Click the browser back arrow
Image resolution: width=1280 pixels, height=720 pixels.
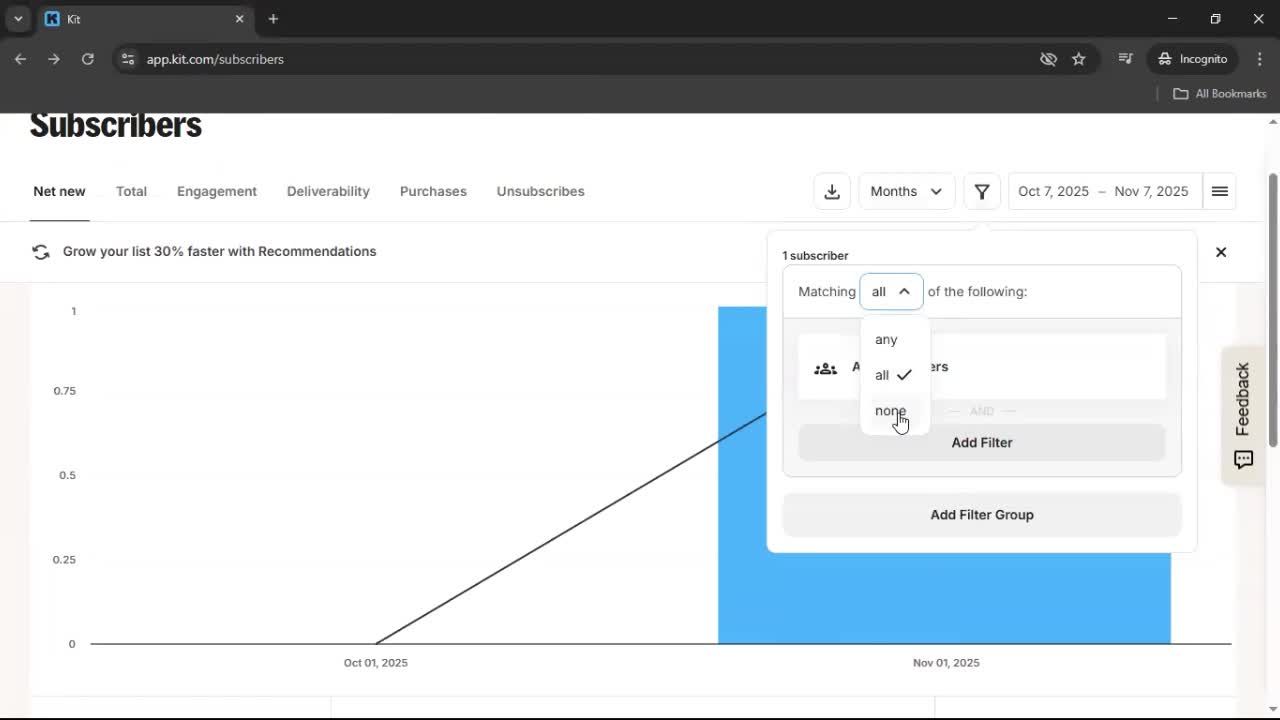[x=20, y=59]
